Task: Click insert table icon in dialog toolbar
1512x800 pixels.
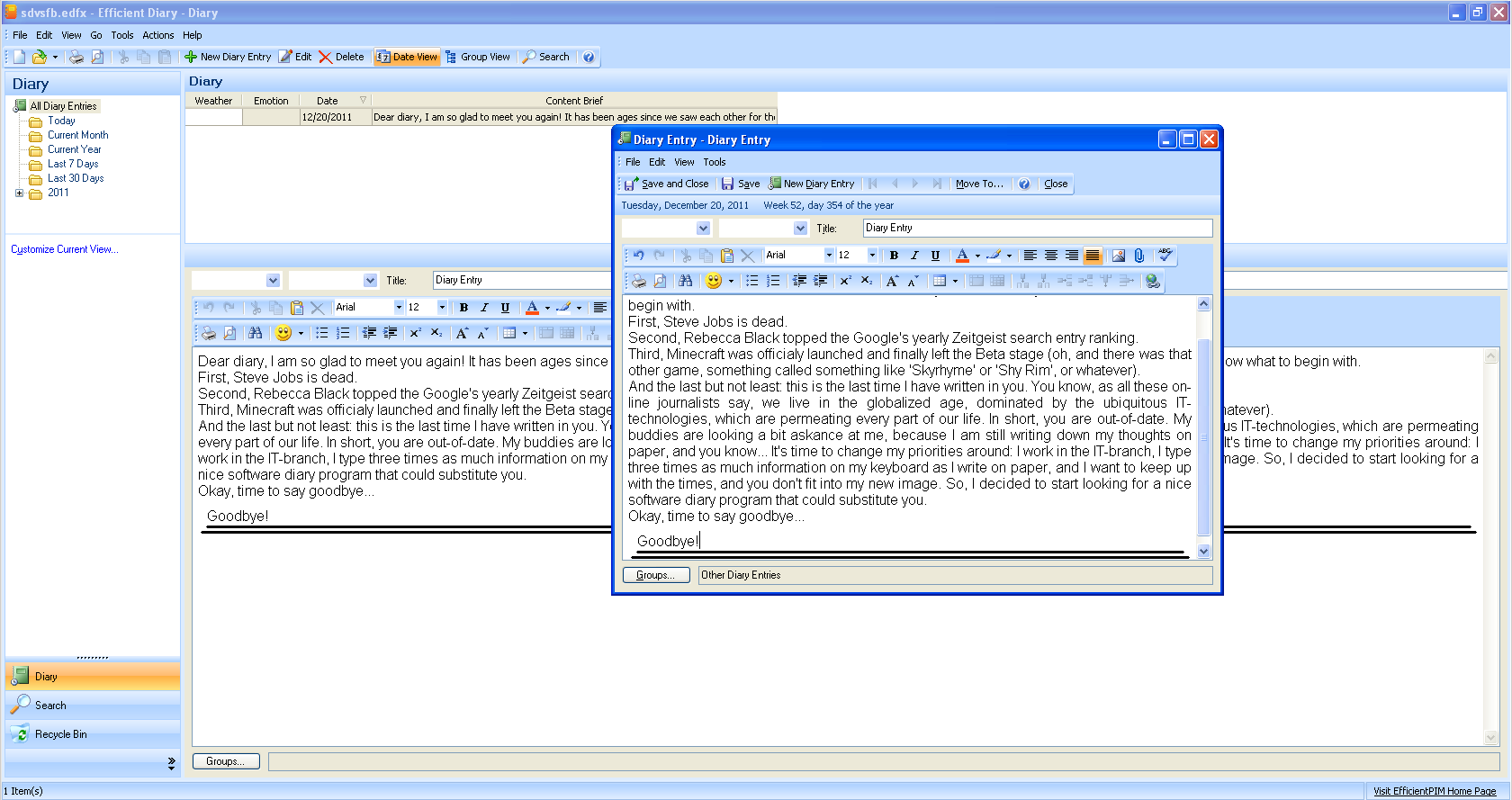Action: pyautogui.click(x=940, y=281)
